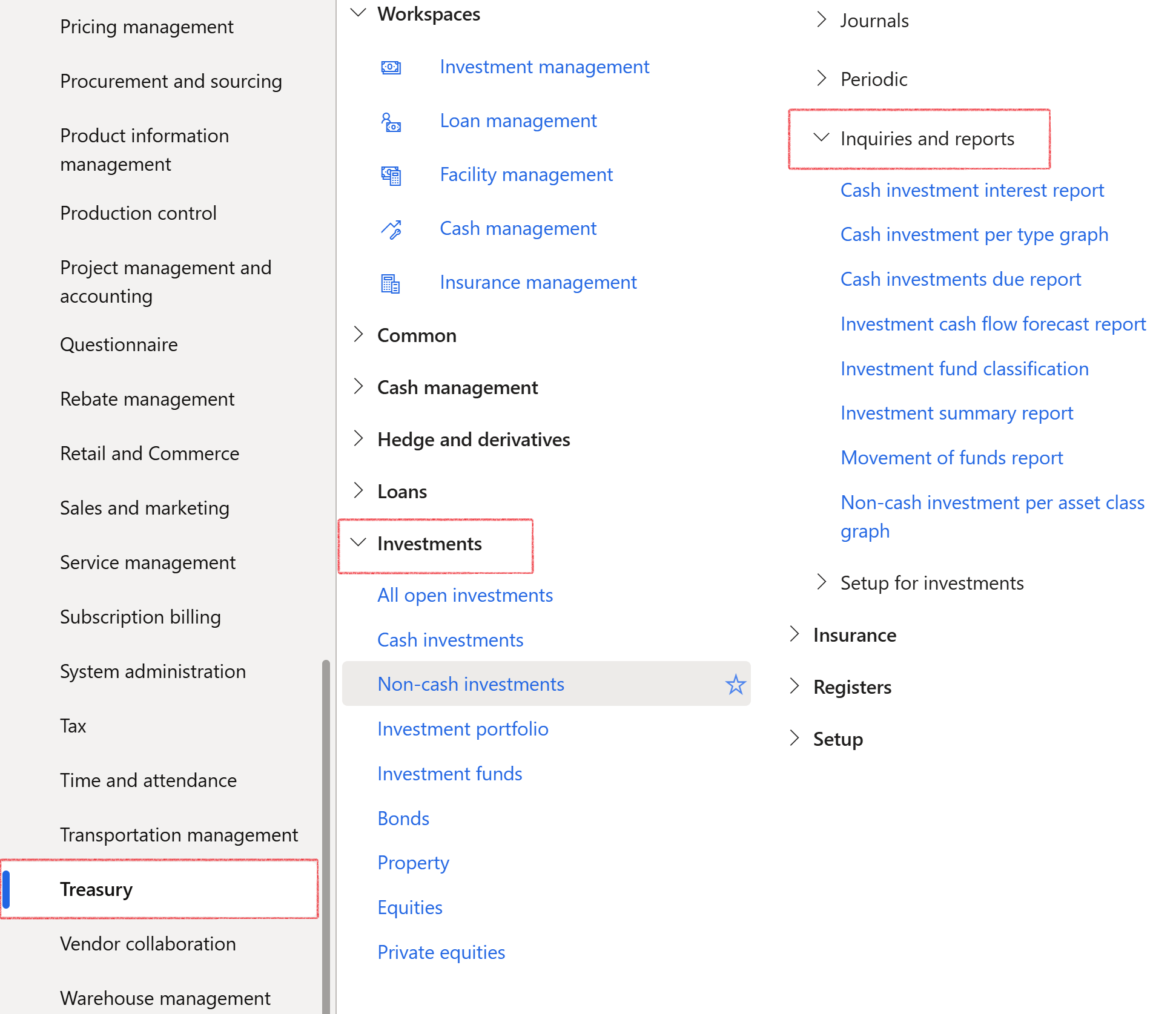Click the Cash management workspace icon

tap(391, 229)
